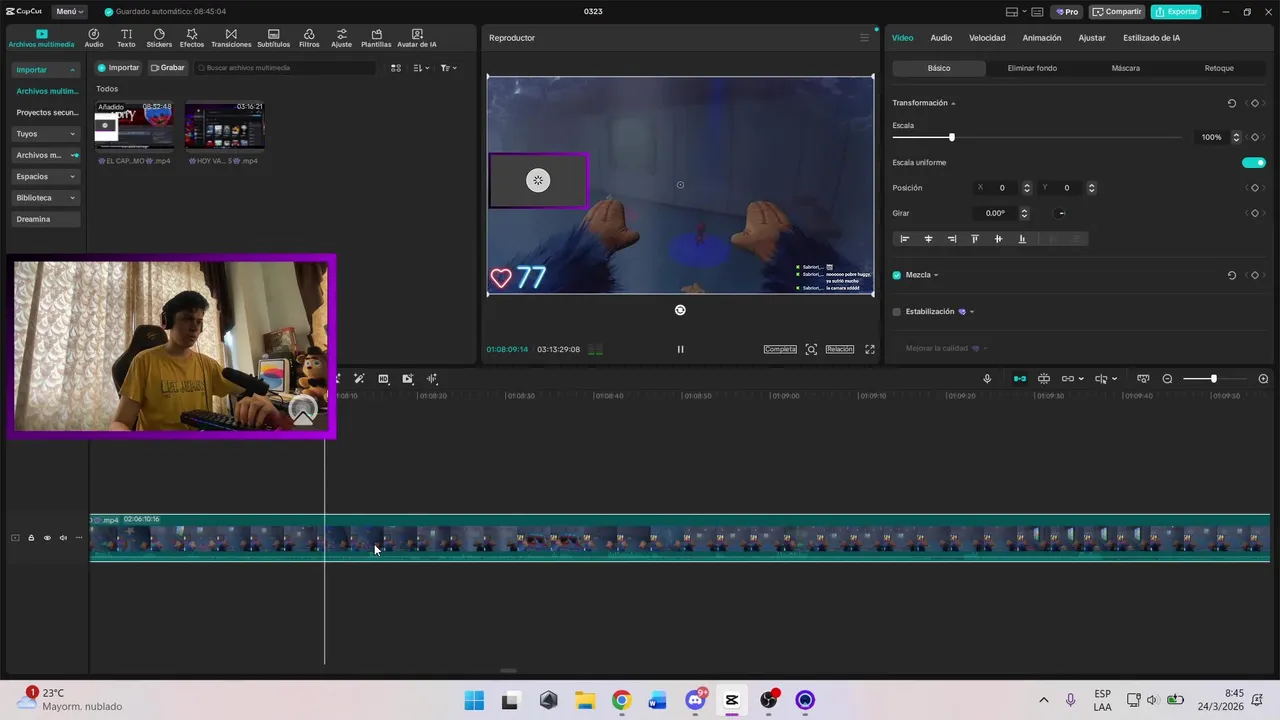Add keyframe for Posición
The width and height of the screenshot is (1280, 720).
[x=1255, y=188]
